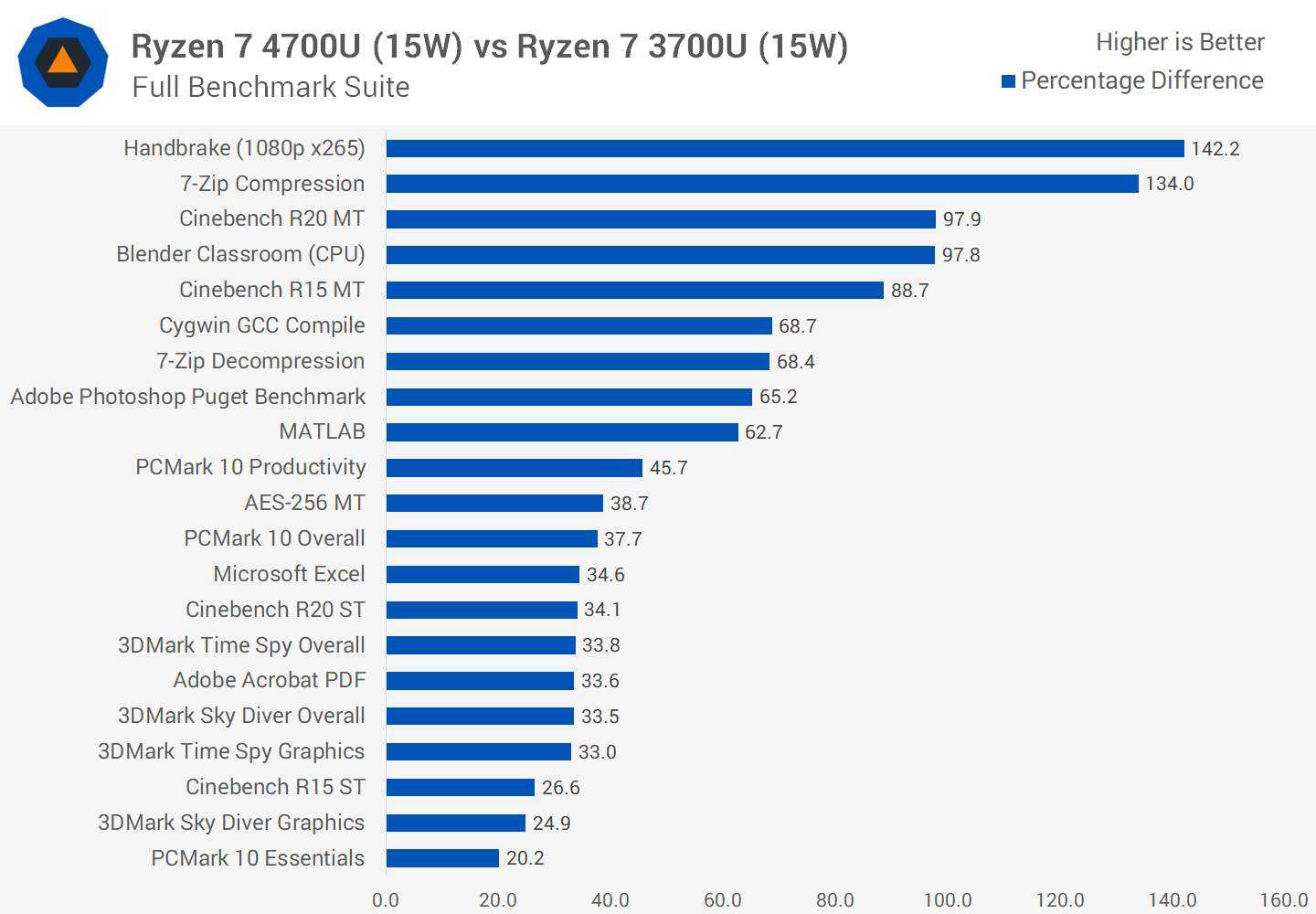Click the AES-256 MT label
1316x914 pixels.
305,503
